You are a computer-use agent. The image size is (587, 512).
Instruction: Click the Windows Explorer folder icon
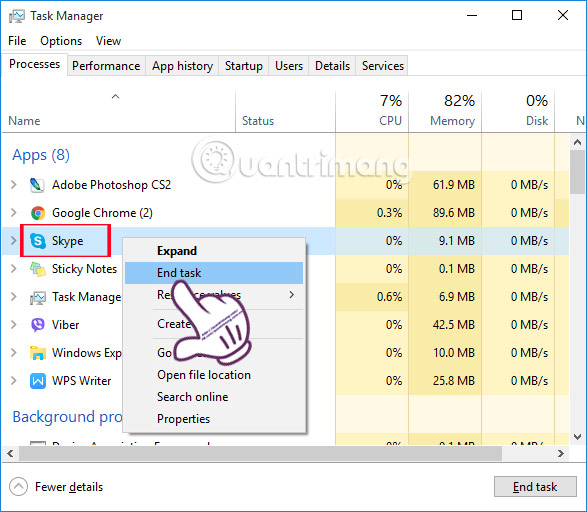coord(37,353)
